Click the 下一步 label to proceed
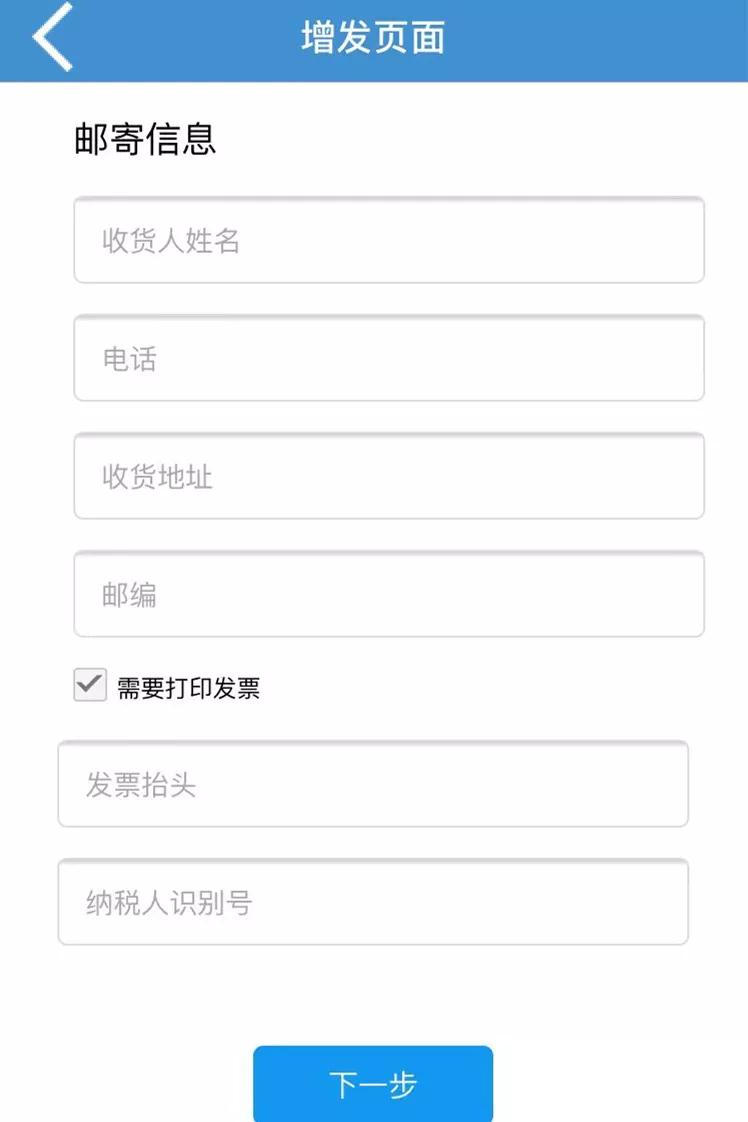748x1122 pixels. [372, 1085]
